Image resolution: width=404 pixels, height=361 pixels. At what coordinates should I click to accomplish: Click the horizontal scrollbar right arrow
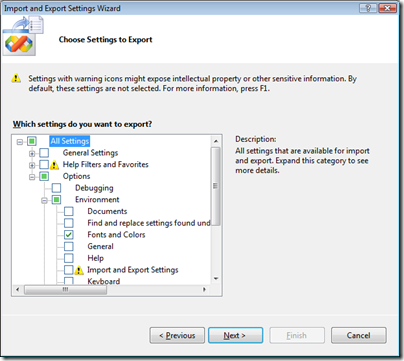[204, 289]
